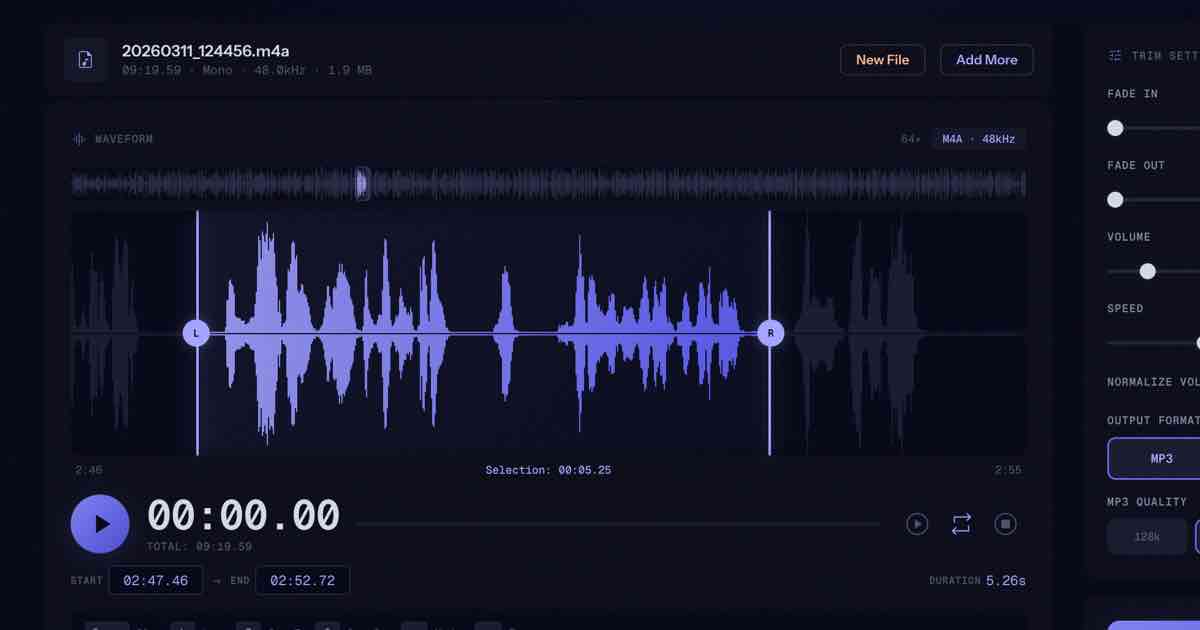Viewport: 1200px width, 630px height.
Task: Click the stop playback icon
Action: pyautogui.click(x=1005, y=524)
